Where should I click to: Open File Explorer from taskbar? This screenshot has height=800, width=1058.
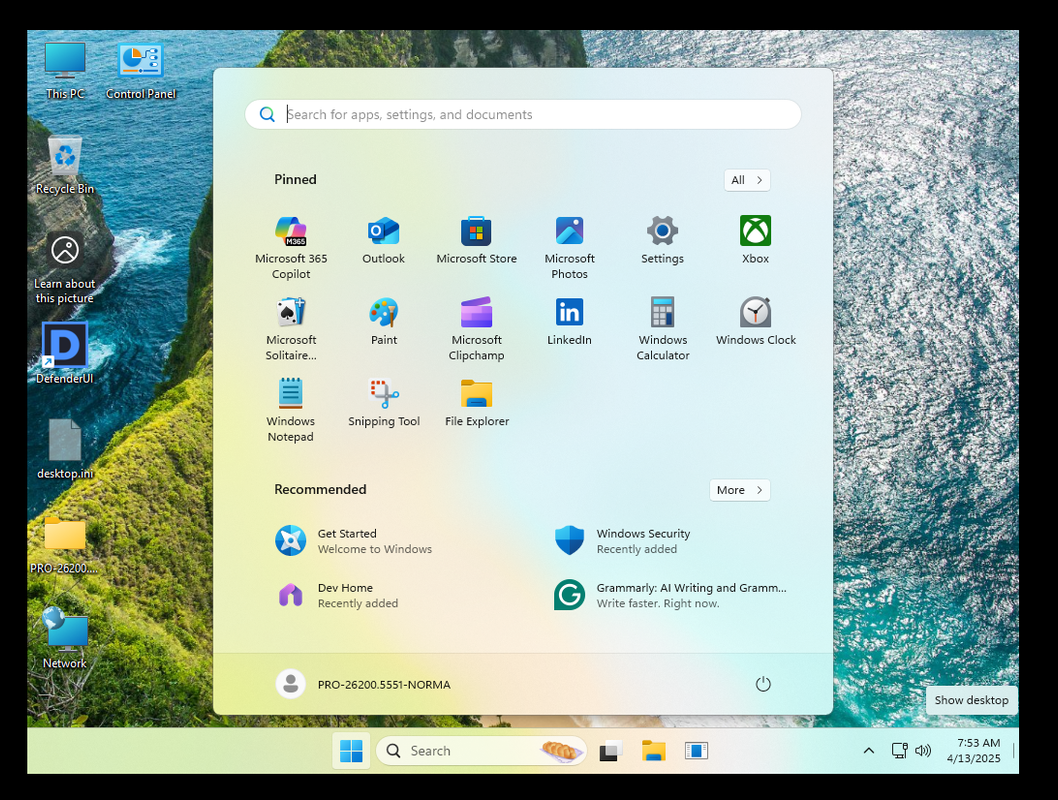click(653, 751)
